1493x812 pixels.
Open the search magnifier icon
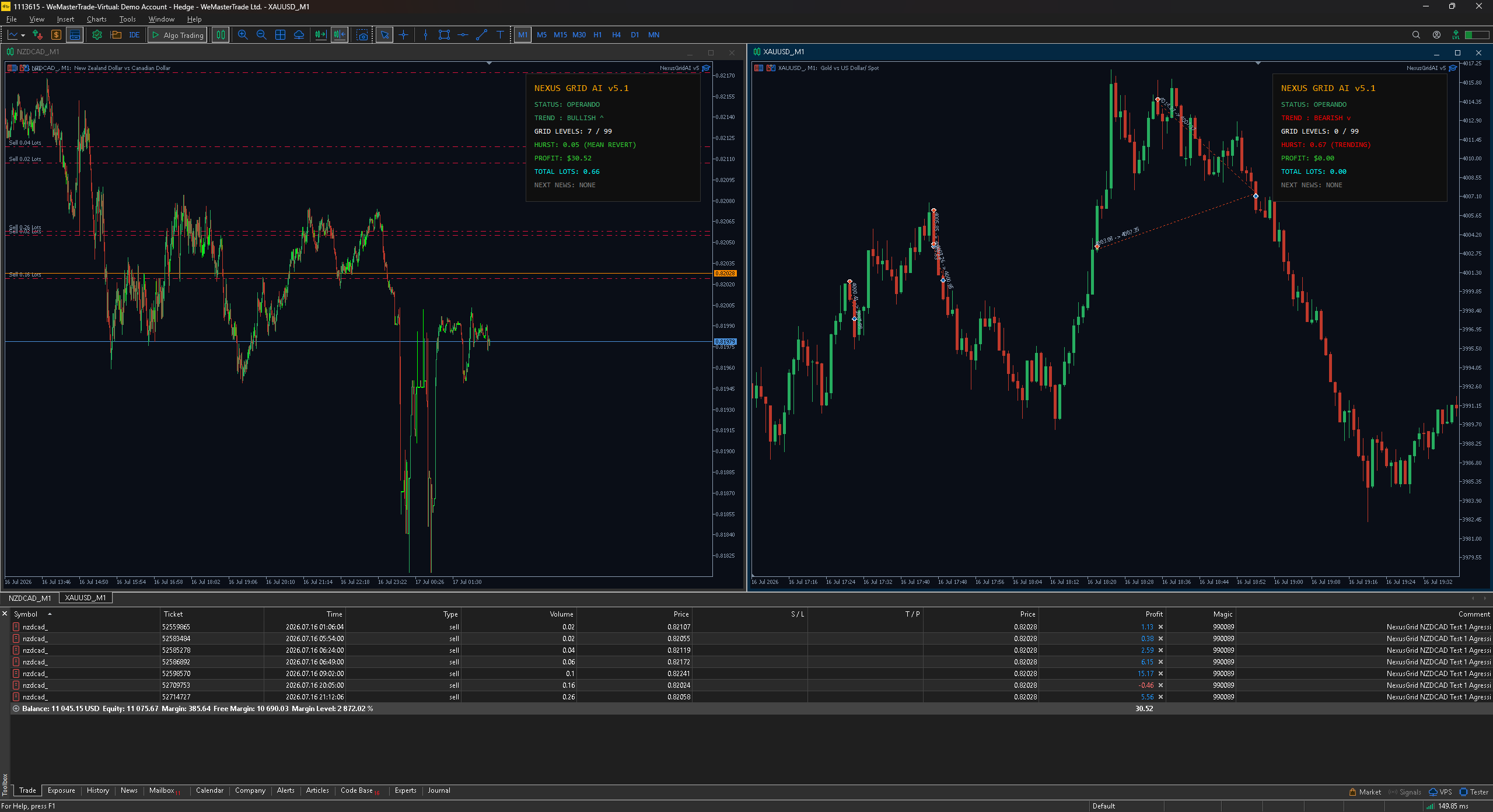click(1416, 35)
